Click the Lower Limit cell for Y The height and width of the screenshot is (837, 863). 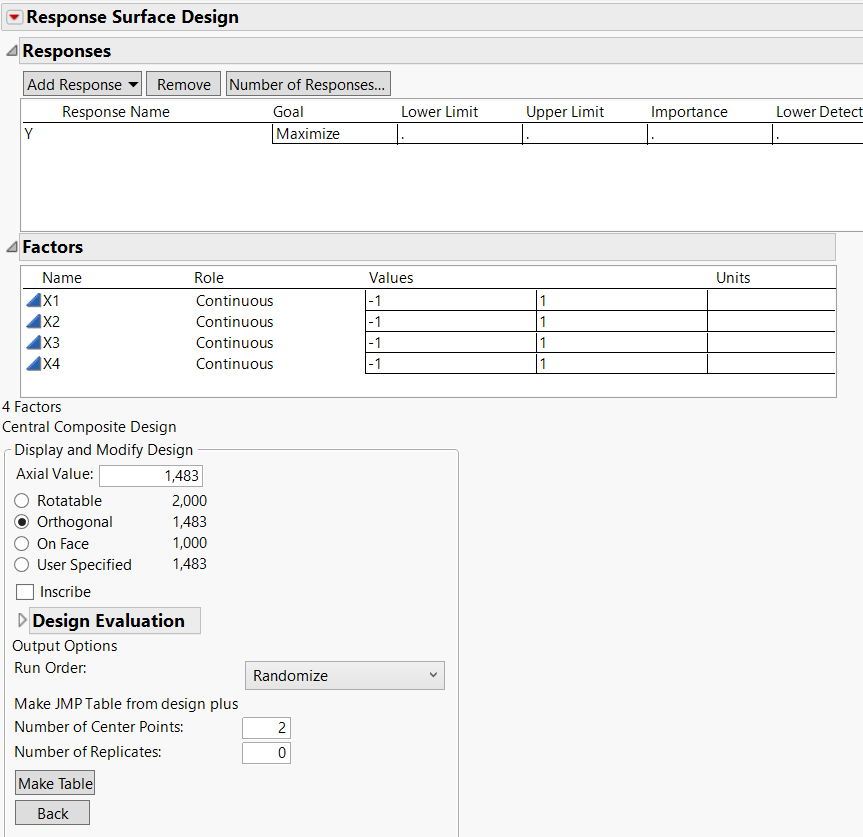[x=460, y=134]
